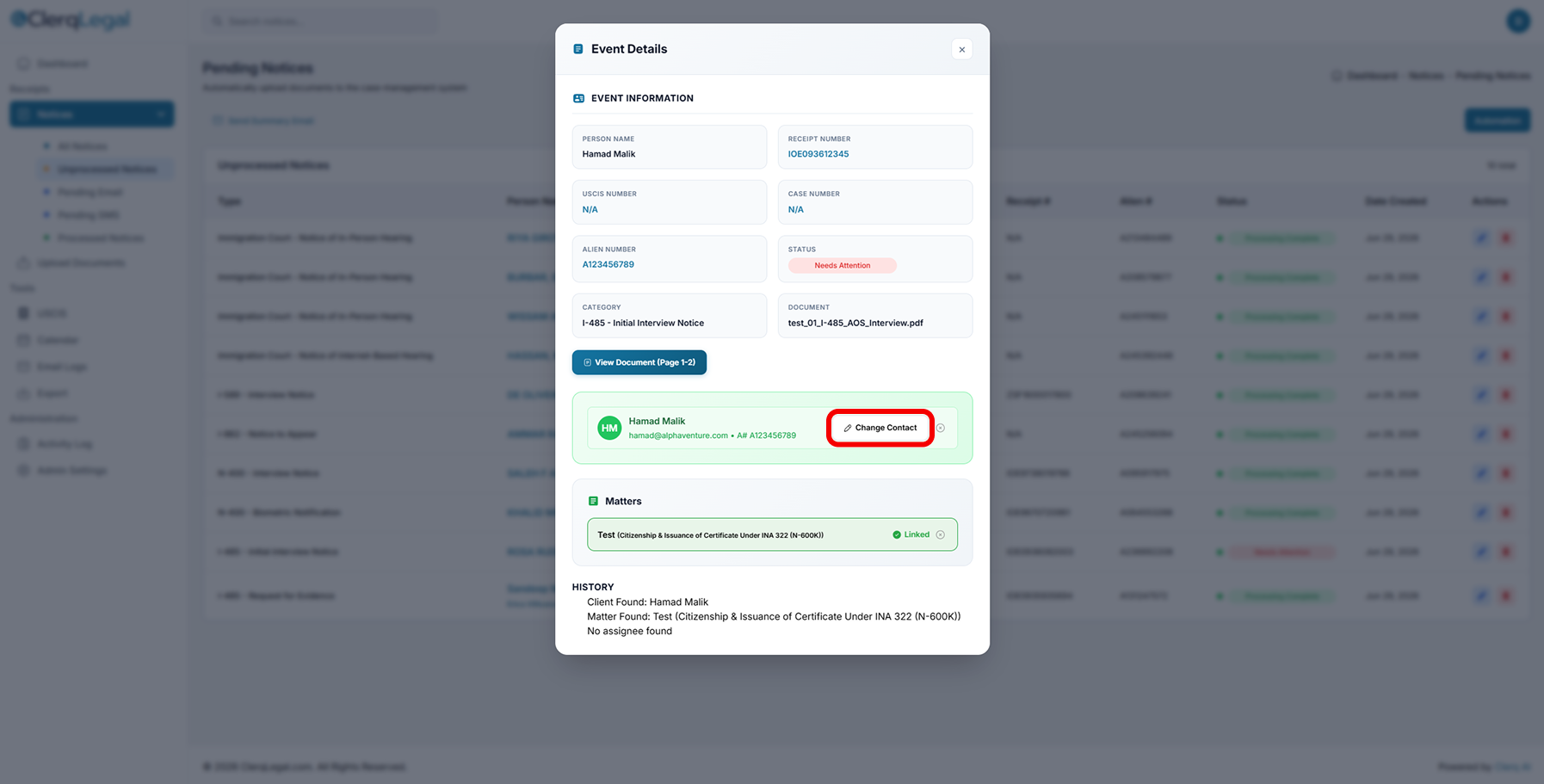Image resolution: width=1544 pixels, height=784 pixels.
Task: Click history line Matter Found: Test
Action: [x=773, y=616]
